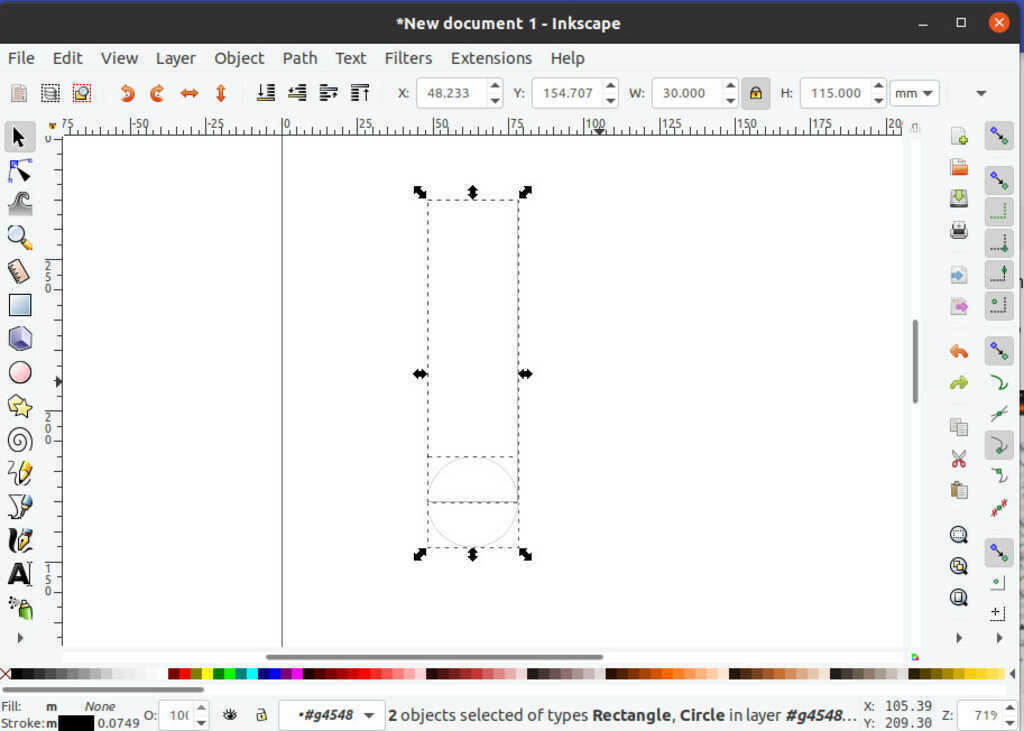Expand the tool controls overflow arrow
This screenshot has height=731, width=1024.
[x=981, y=93]
